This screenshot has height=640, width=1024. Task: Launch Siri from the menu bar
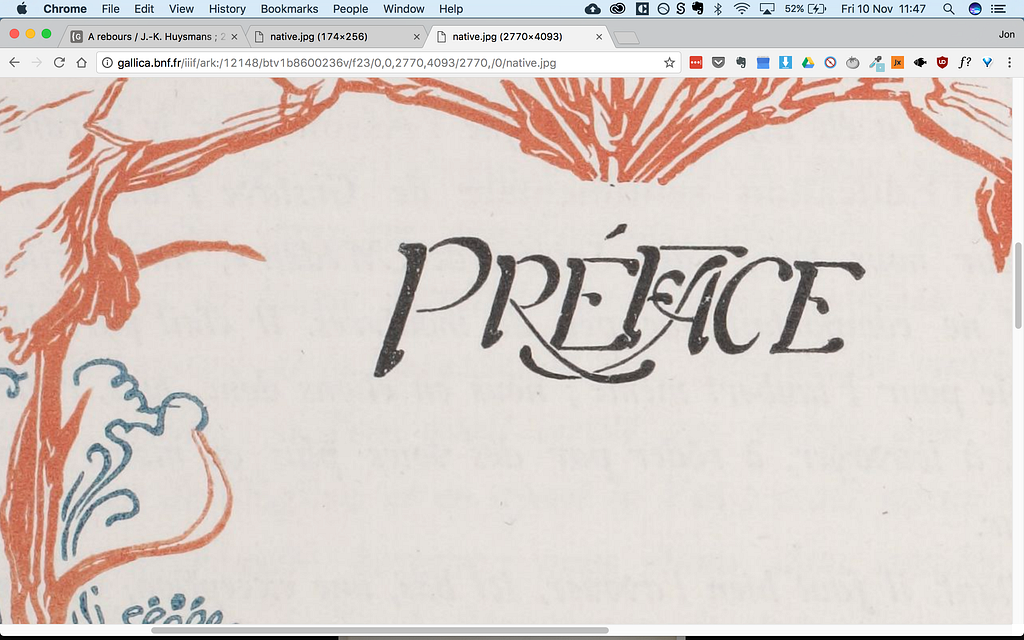pos(975,8)
